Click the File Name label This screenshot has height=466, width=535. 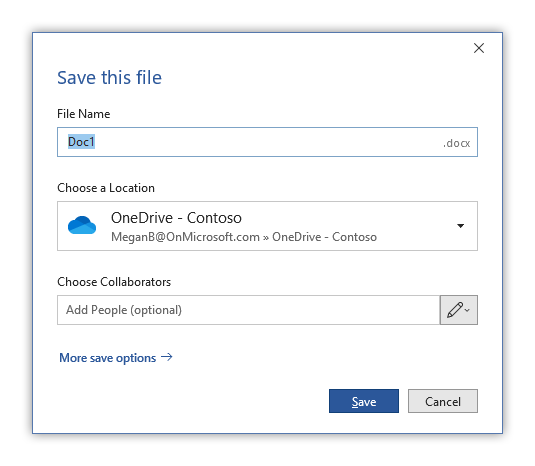point(84,114)
